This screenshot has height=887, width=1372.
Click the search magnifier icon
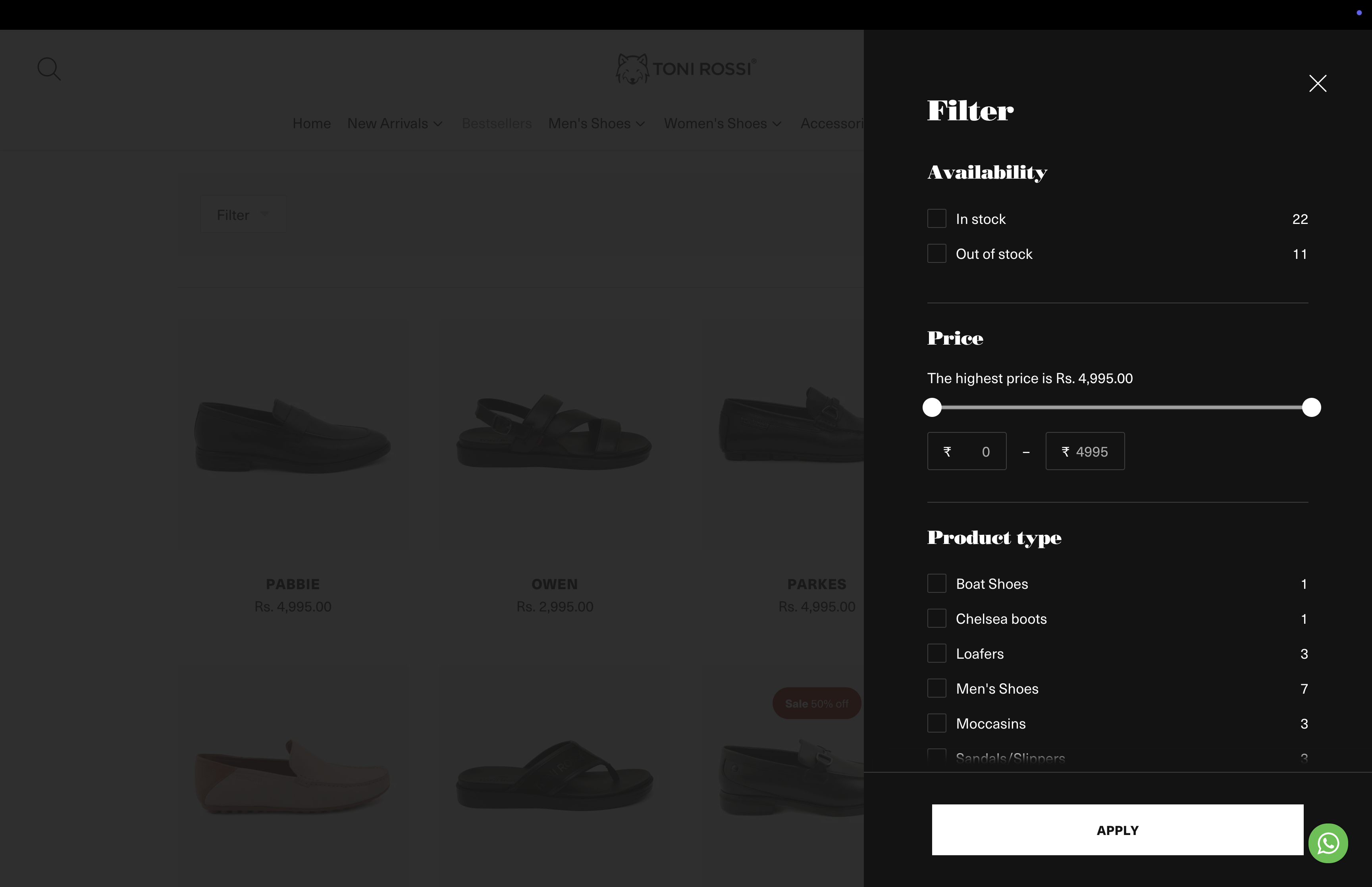[x=49, y=69]
